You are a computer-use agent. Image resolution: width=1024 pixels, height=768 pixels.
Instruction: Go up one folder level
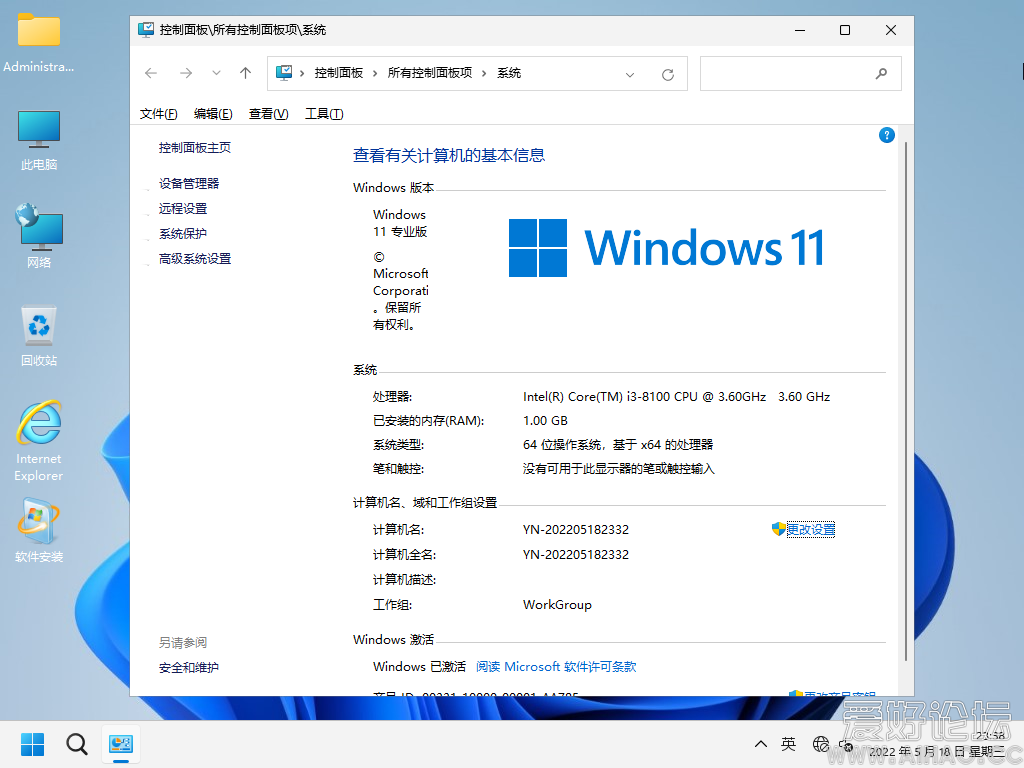pos(246,73)
